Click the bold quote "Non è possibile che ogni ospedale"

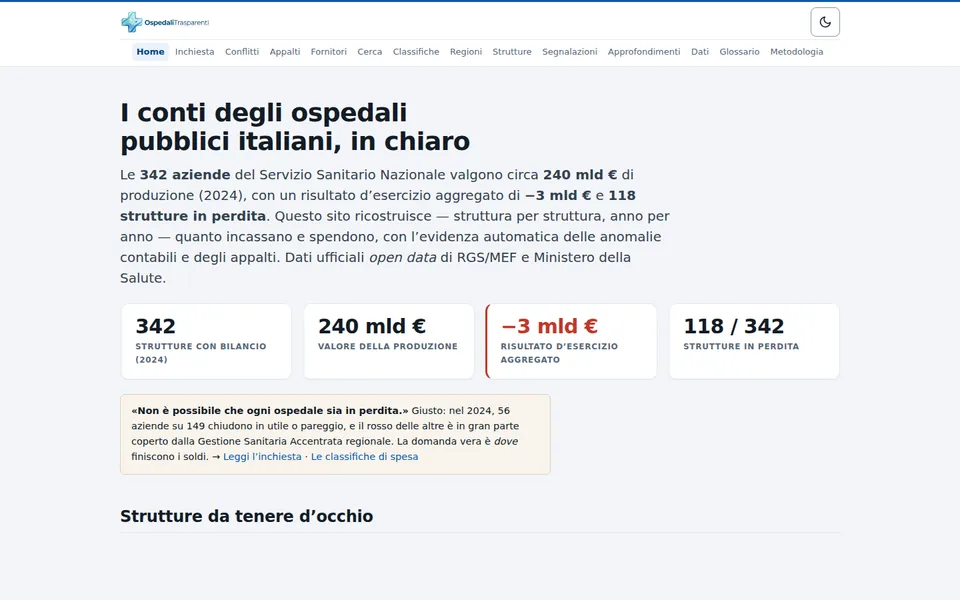(x=269, y=411)
